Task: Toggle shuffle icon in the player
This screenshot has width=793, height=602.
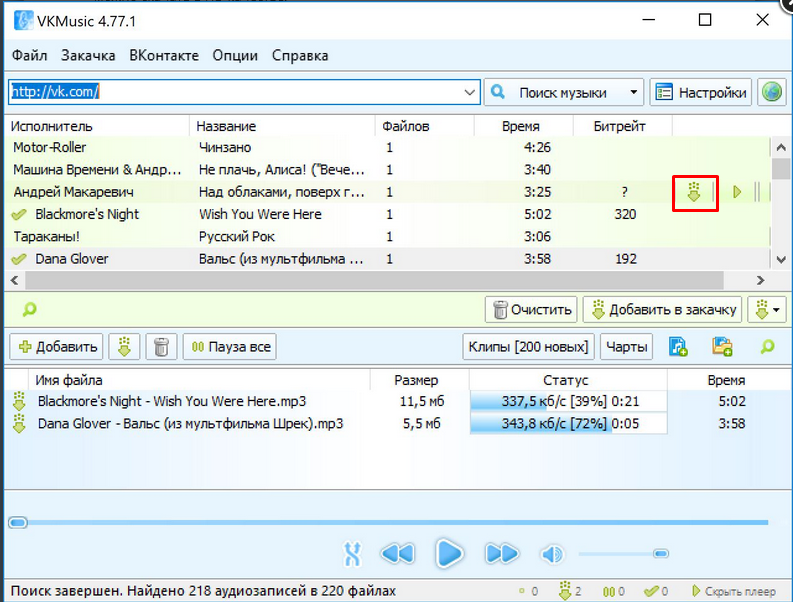Action: point(353,554)
